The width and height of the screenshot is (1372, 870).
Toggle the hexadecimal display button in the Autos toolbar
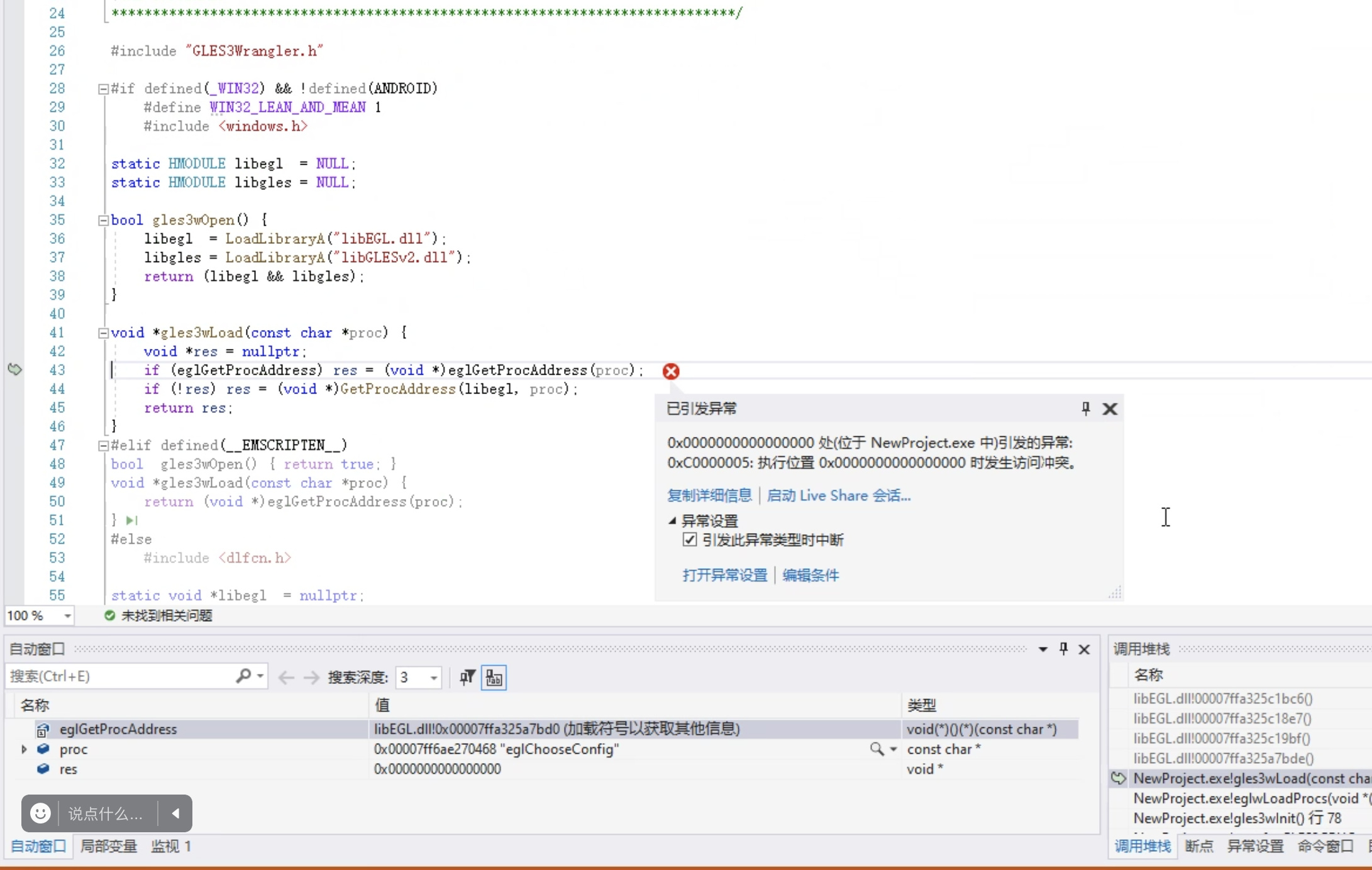(494, 677)
